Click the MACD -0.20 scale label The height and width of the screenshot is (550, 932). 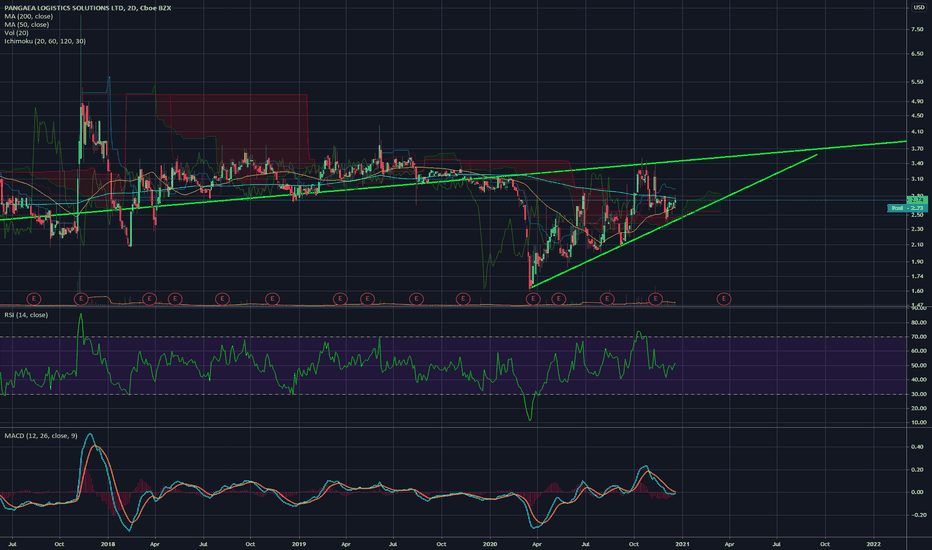[x=916, y=515]
